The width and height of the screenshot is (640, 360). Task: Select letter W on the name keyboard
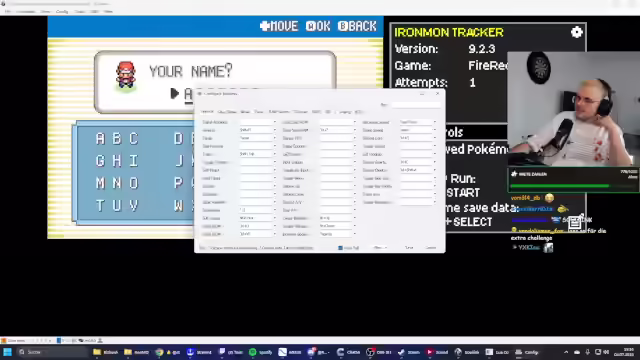pos(178,205)
